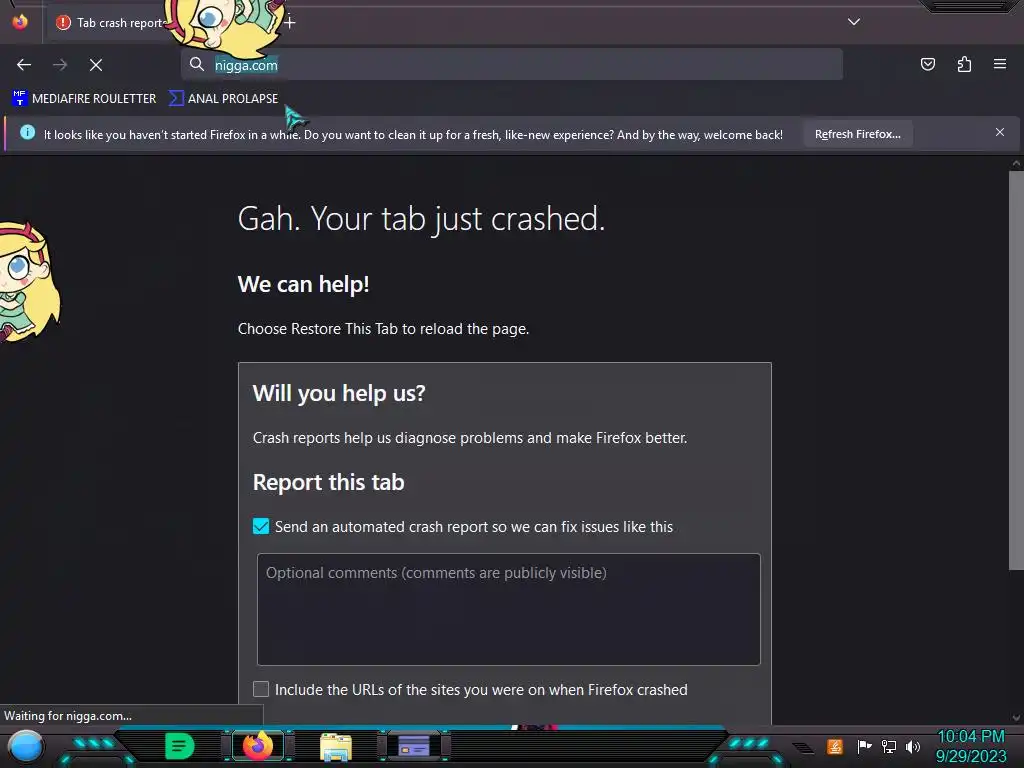Click the page vertical scrollbar thumb
The image size is (1024, 768).
pos(1016,370)
